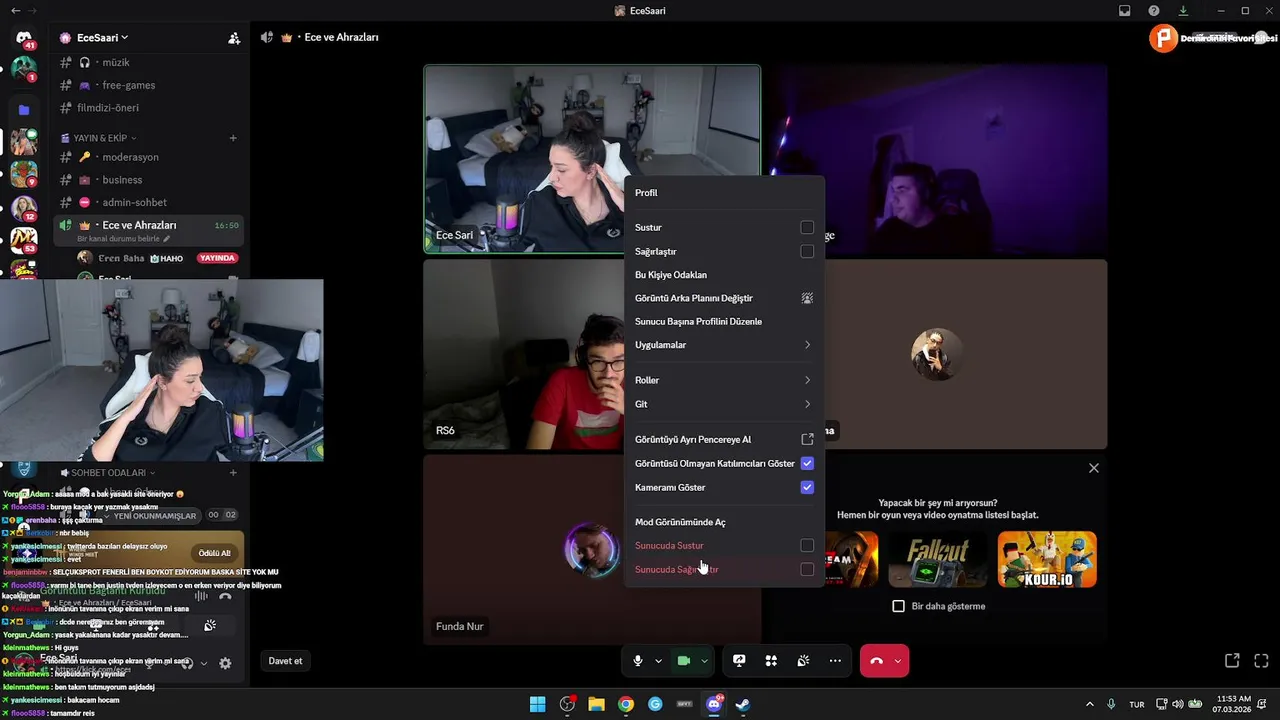Screen dimensions: 1280x720
Task: Select Sunucu Başına Profilini Düzenle
Action: tap(725, 322)
